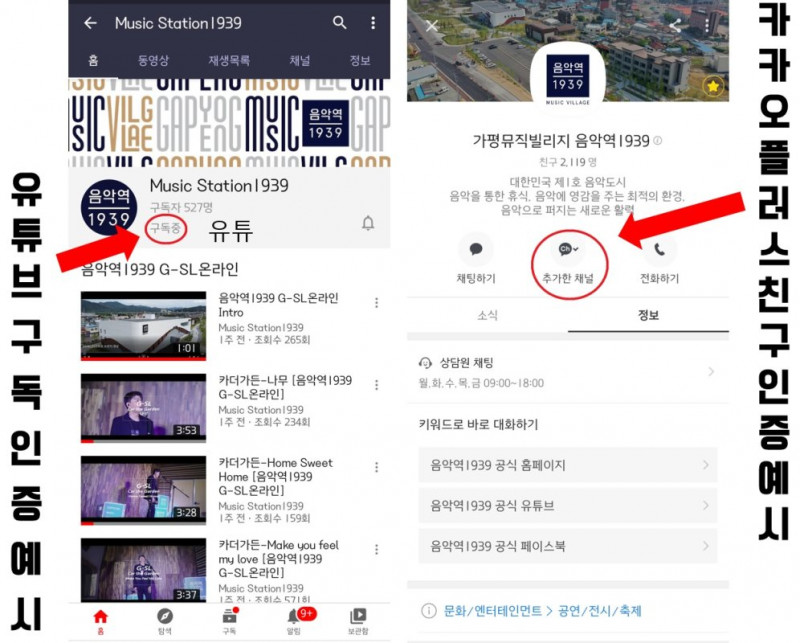The image size is (800, 643).
Task: Play the 카더가든-나무 video thumbnail
Action: [x=143, y=407]
